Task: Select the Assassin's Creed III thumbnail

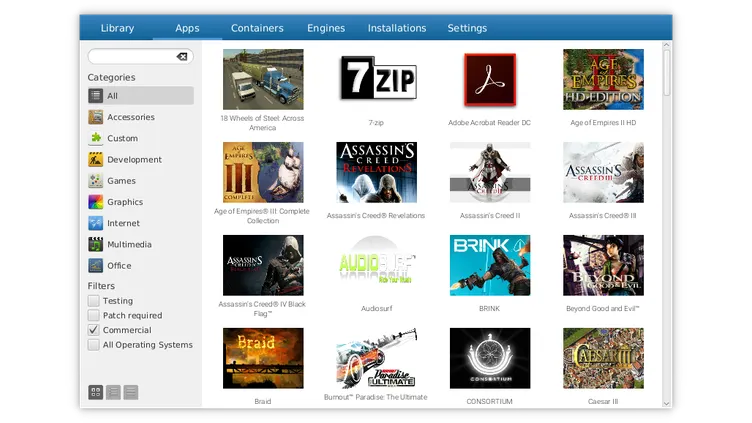Action: (x=603, y=172)
